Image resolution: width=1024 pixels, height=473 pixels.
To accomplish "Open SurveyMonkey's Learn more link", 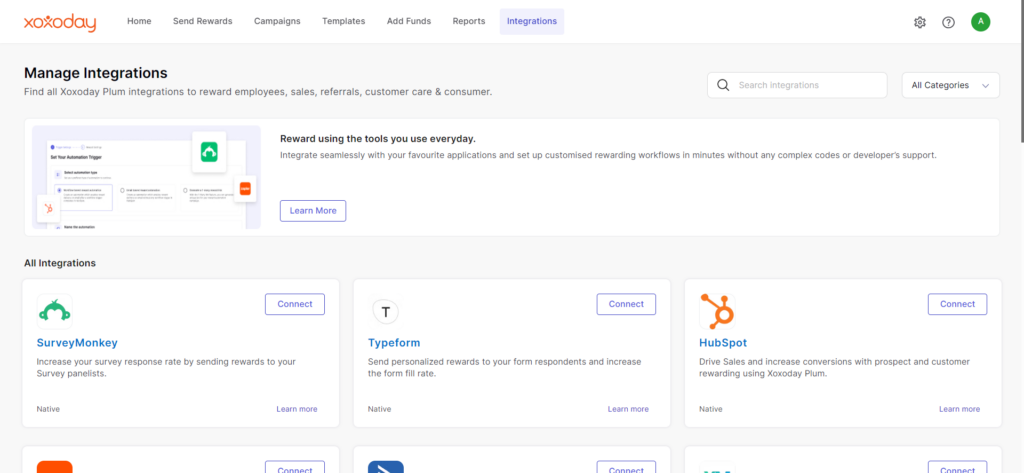I will [x=296, y=409].
